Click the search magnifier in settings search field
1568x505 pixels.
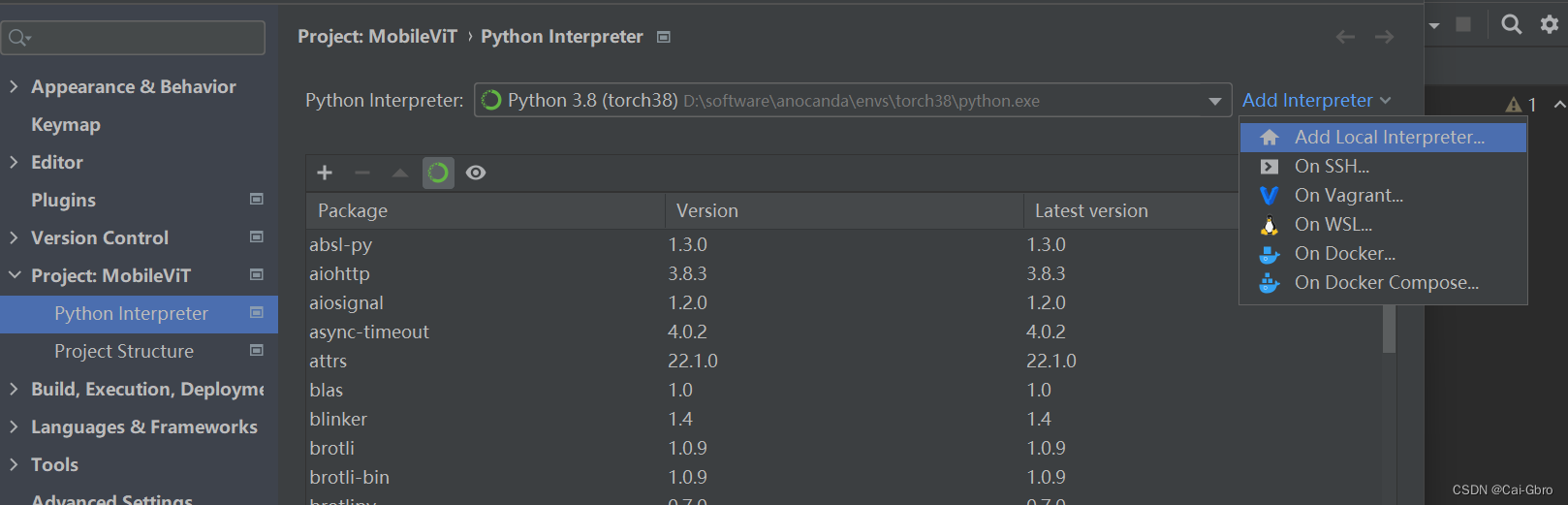[19, 38]
